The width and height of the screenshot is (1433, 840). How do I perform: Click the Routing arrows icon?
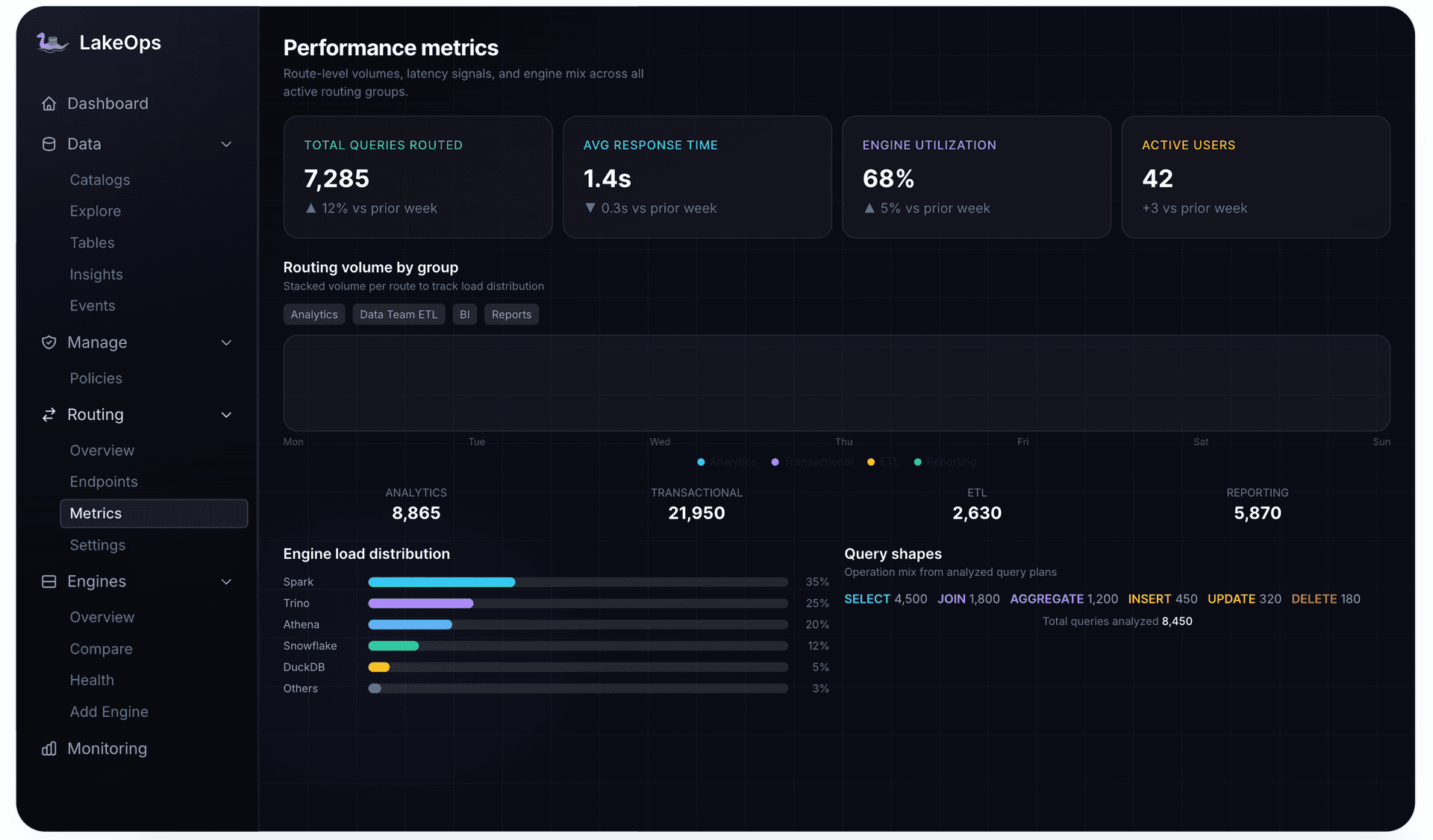click(49, 415)
